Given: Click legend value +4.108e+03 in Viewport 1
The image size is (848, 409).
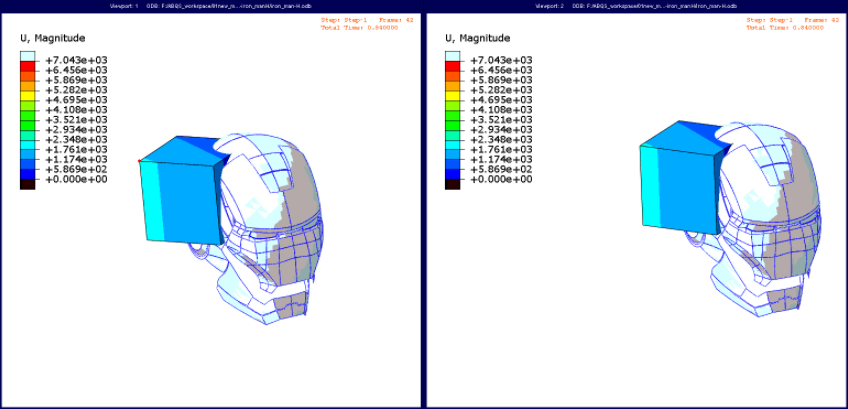Looking at the screenshot, I should [76, 109].
